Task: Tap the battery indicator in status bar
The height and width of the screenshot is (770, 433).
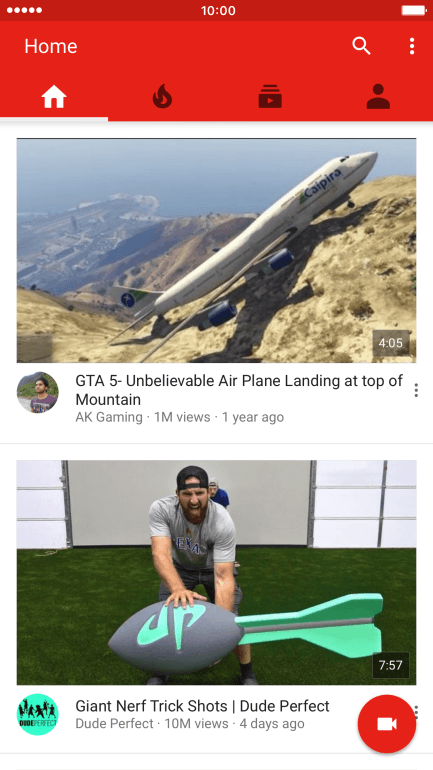Action: point(413,10)
